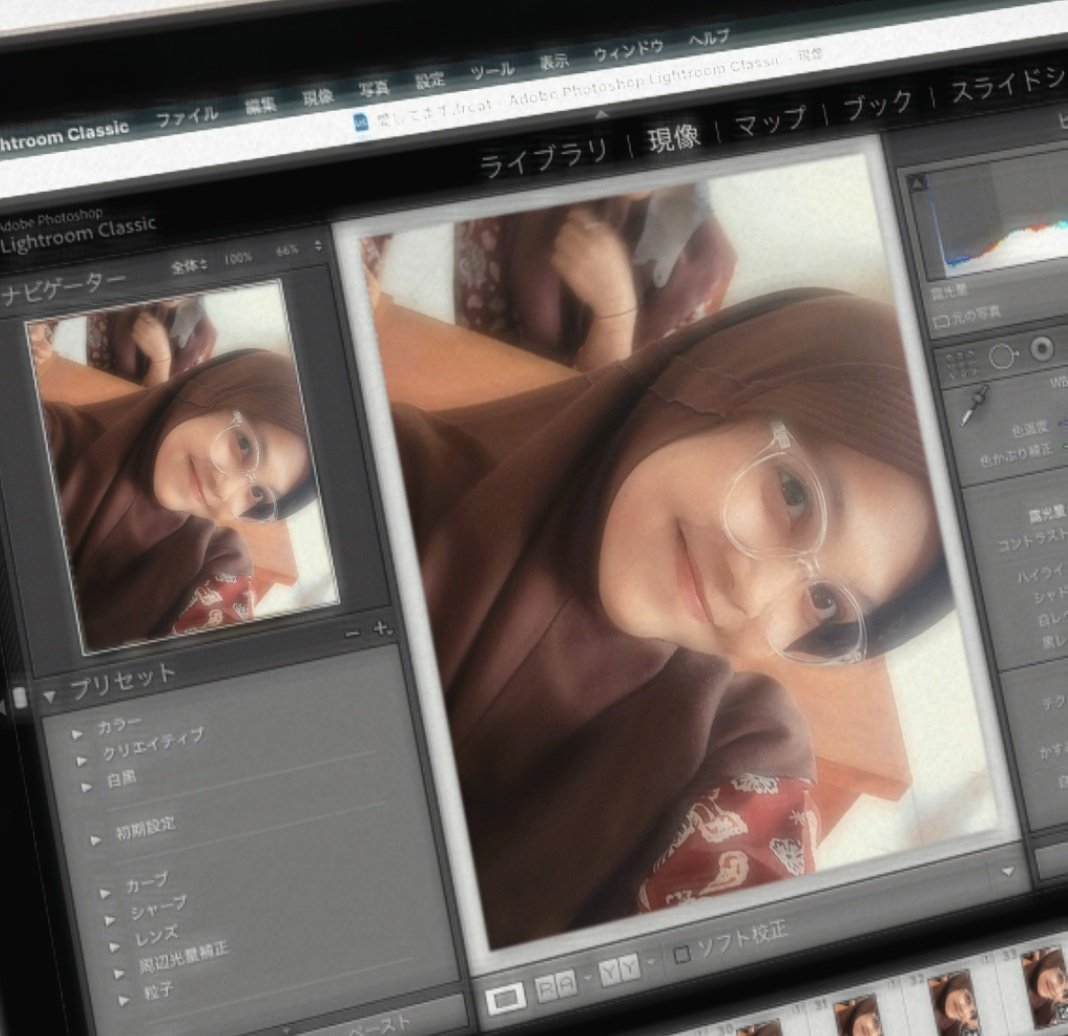This screenshot has height=1036, width=1068.
Task: Tick the 元の写真 checkbox under histogram
Action: [942, 321]
